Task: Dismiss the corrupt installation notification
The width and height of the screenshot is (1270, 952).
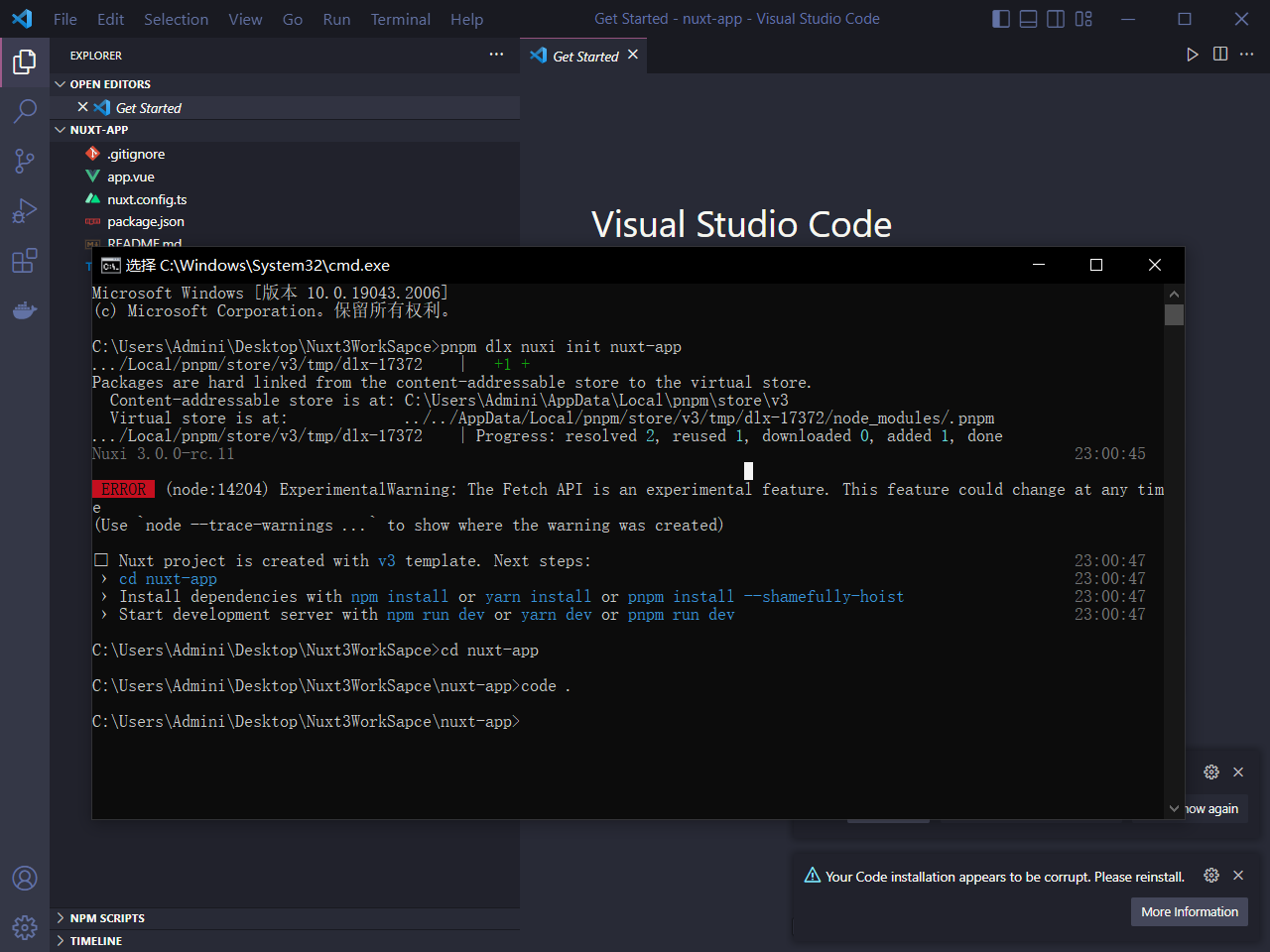Action: pos(1238,875)
